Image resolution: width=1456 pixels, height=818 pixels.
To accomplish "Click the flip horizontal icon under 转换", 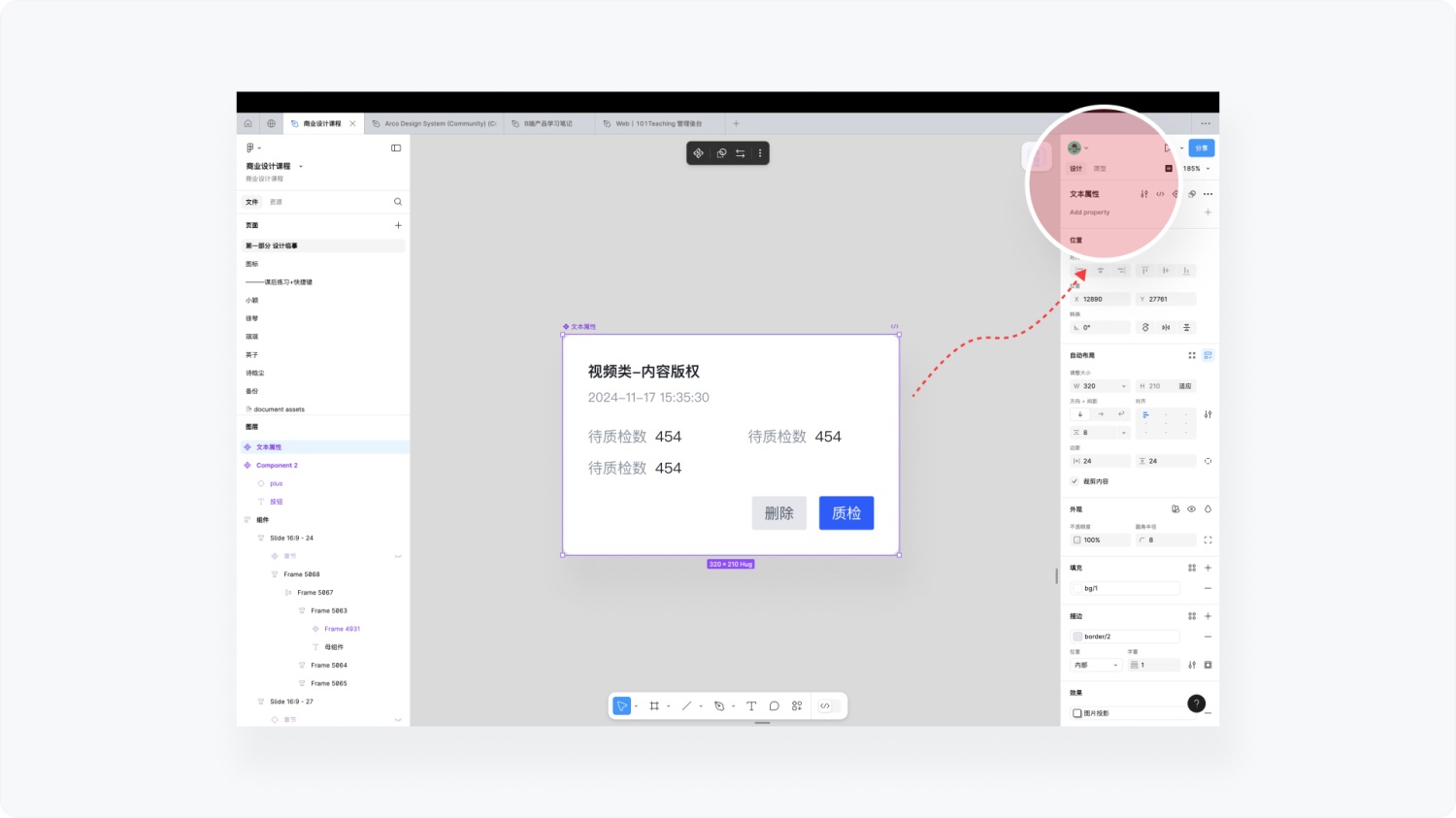I will (1165, 327).
